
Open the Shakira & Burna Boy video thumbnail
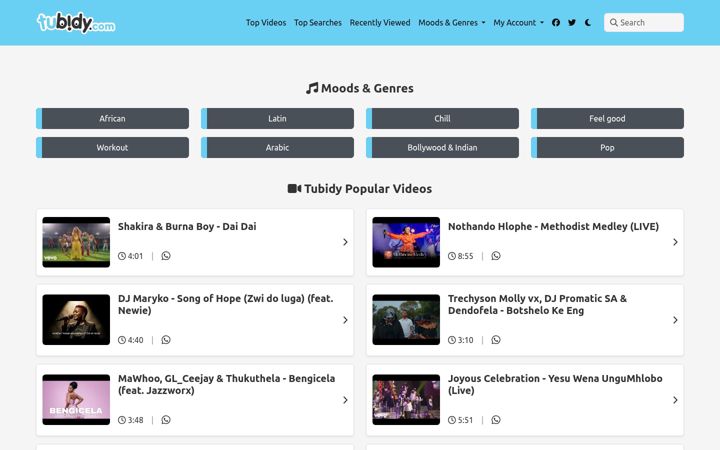point(76,242)
